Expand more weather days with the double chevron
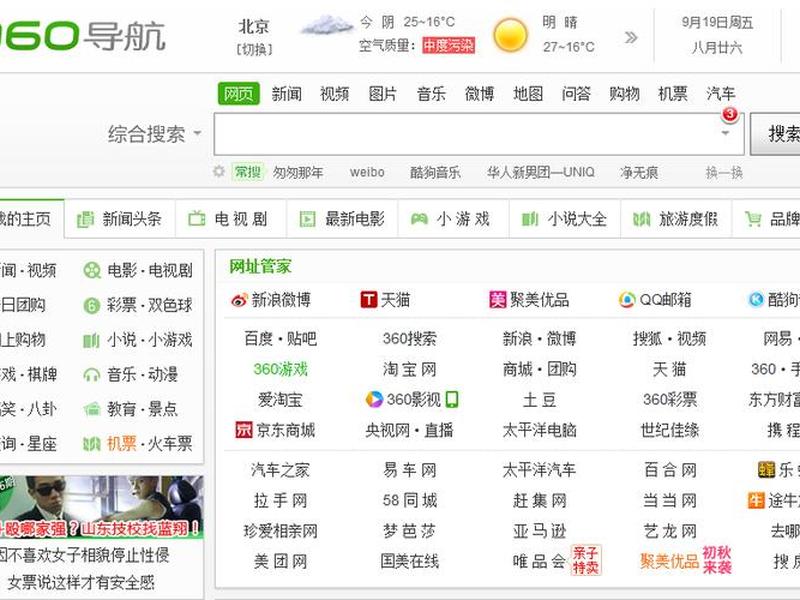800x600 pixels. point(631,37)
